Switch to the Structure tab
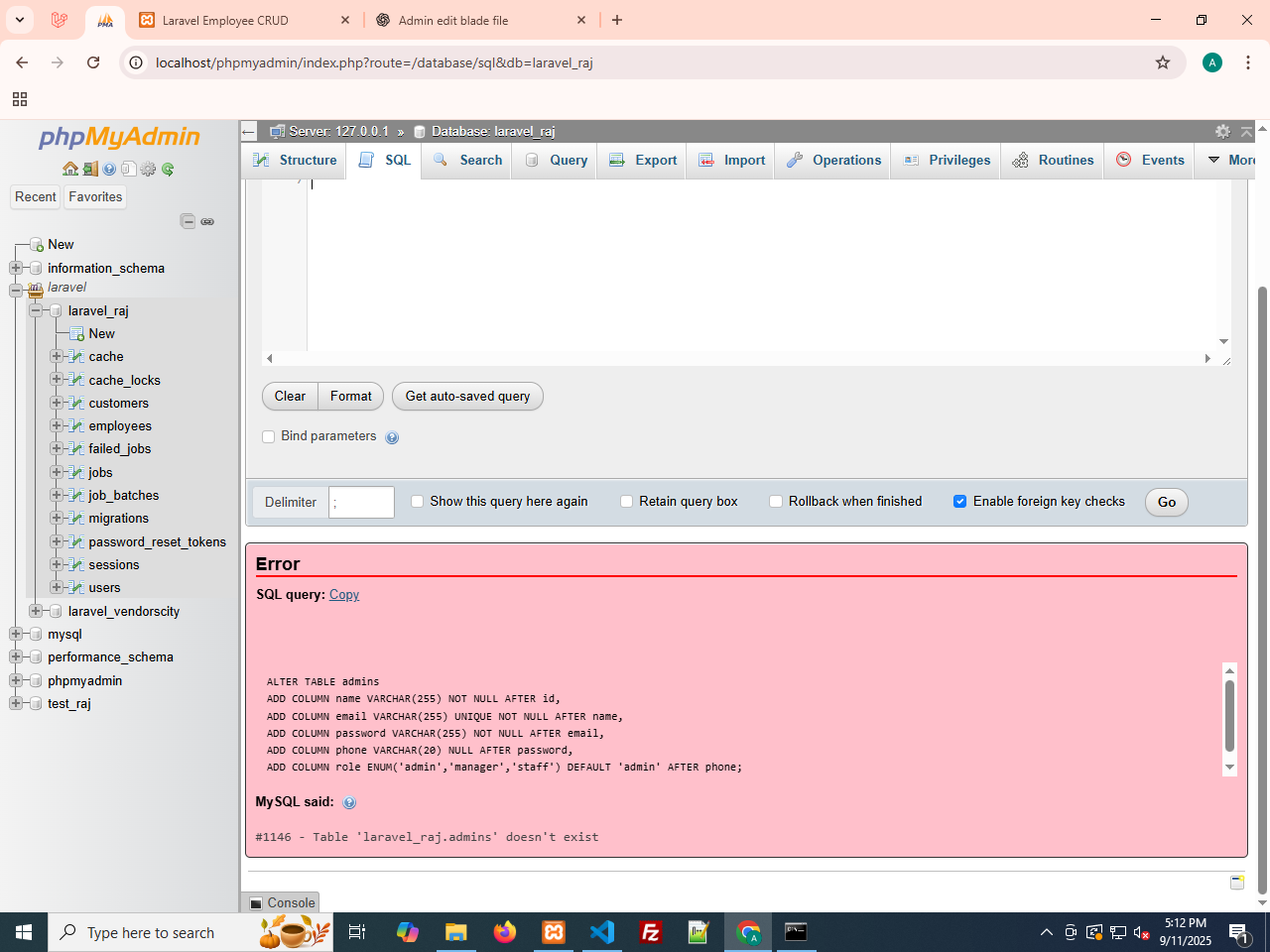The width and height of the screenshot is (1270, 952). tap(295, 160)
